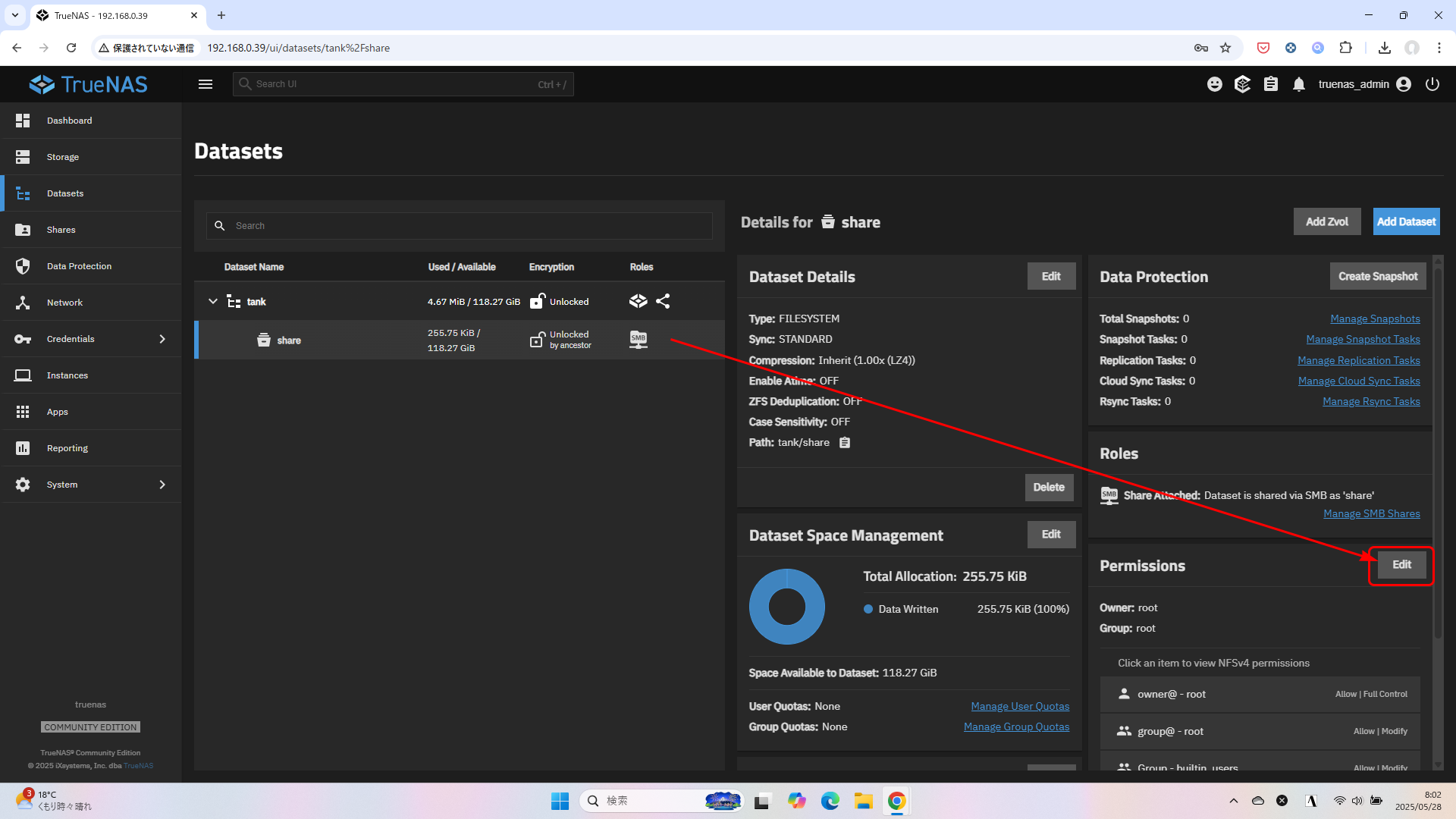Open Manage Rsync Tasks link
The height and width of the screenshot is (819, 1456).
pos(1371,401)
